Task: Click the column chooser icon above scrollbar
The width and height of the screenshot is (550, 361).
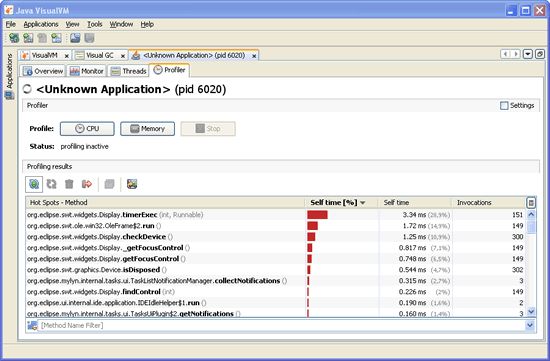Action: (531, 202)
